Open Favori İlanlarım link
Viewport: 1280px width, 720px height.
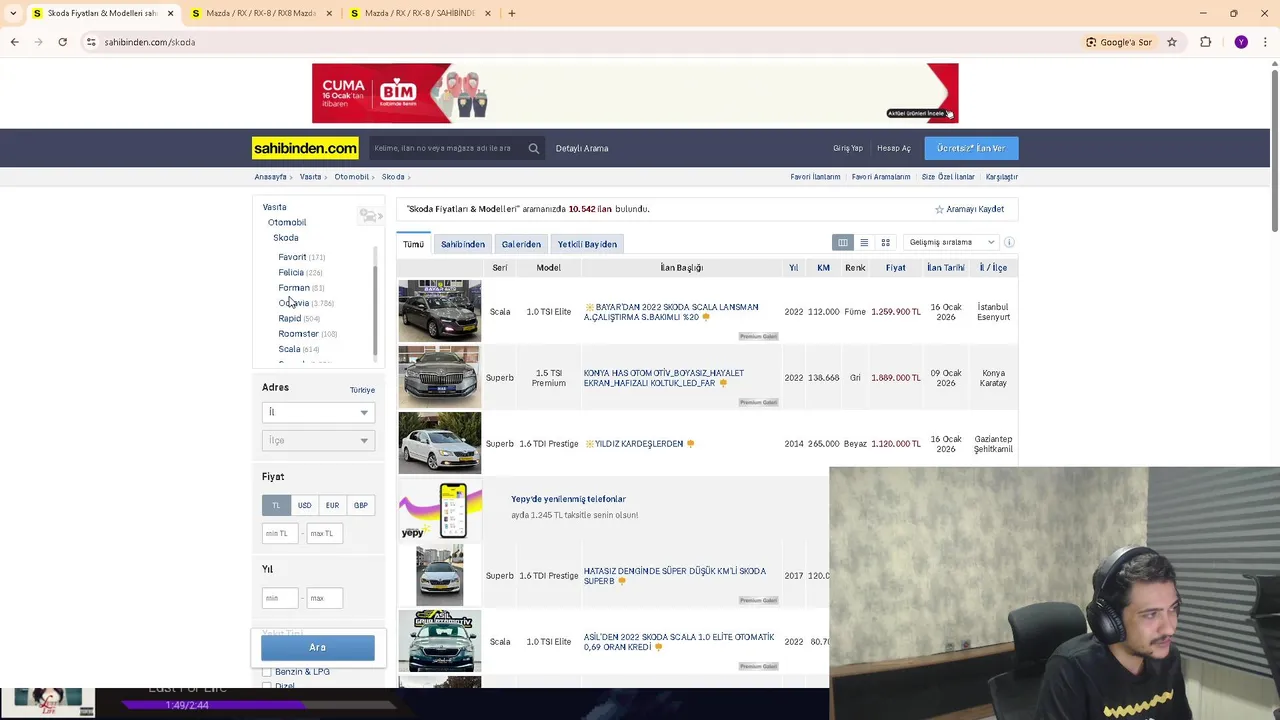click(x=815, y=177)
